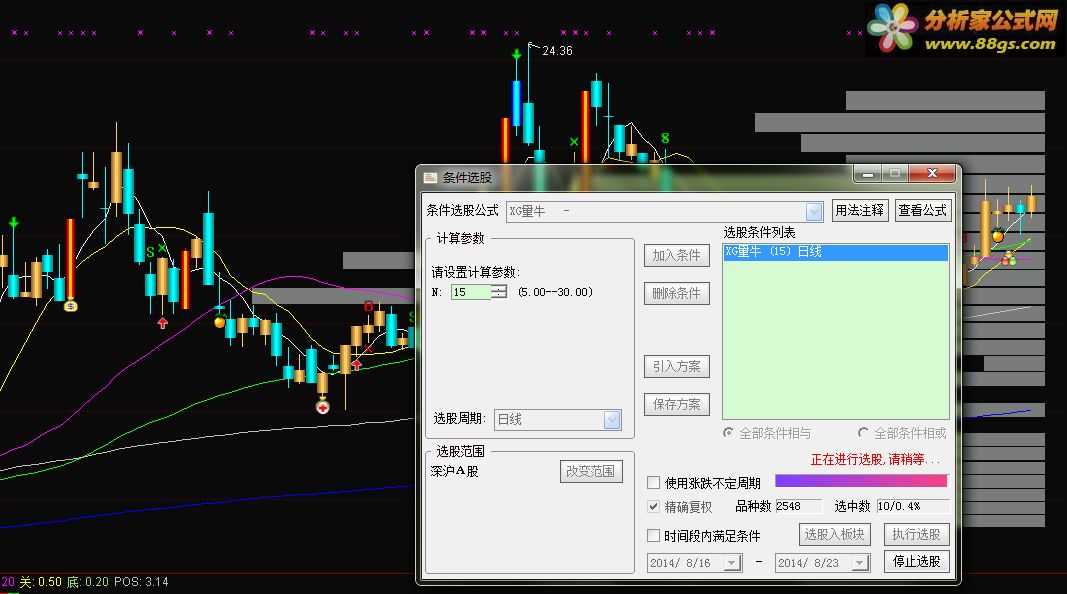Open 用法注释 usage notes
This screenshot has height=594, width=1067.
[x=859, y=210]
